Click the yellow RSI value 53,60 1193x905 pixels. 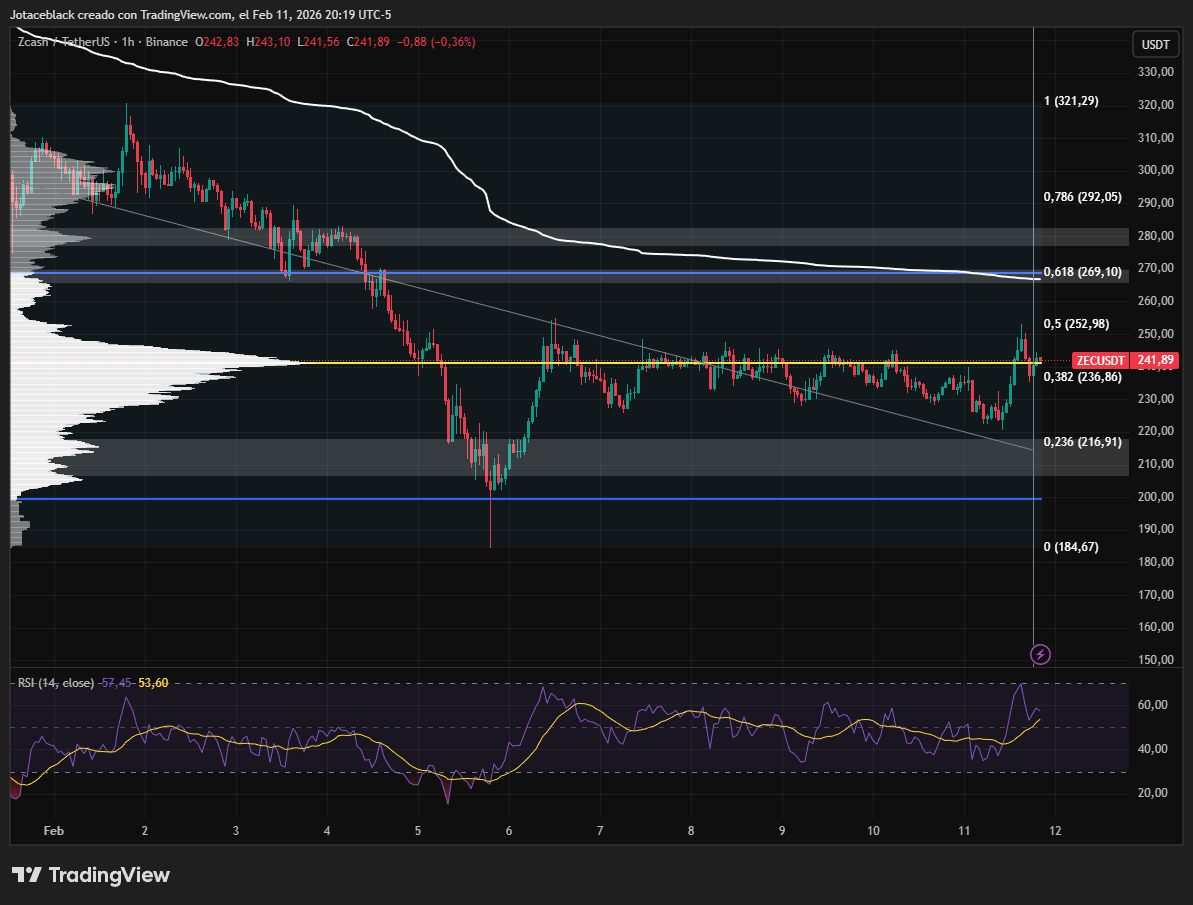coord(153,683)
